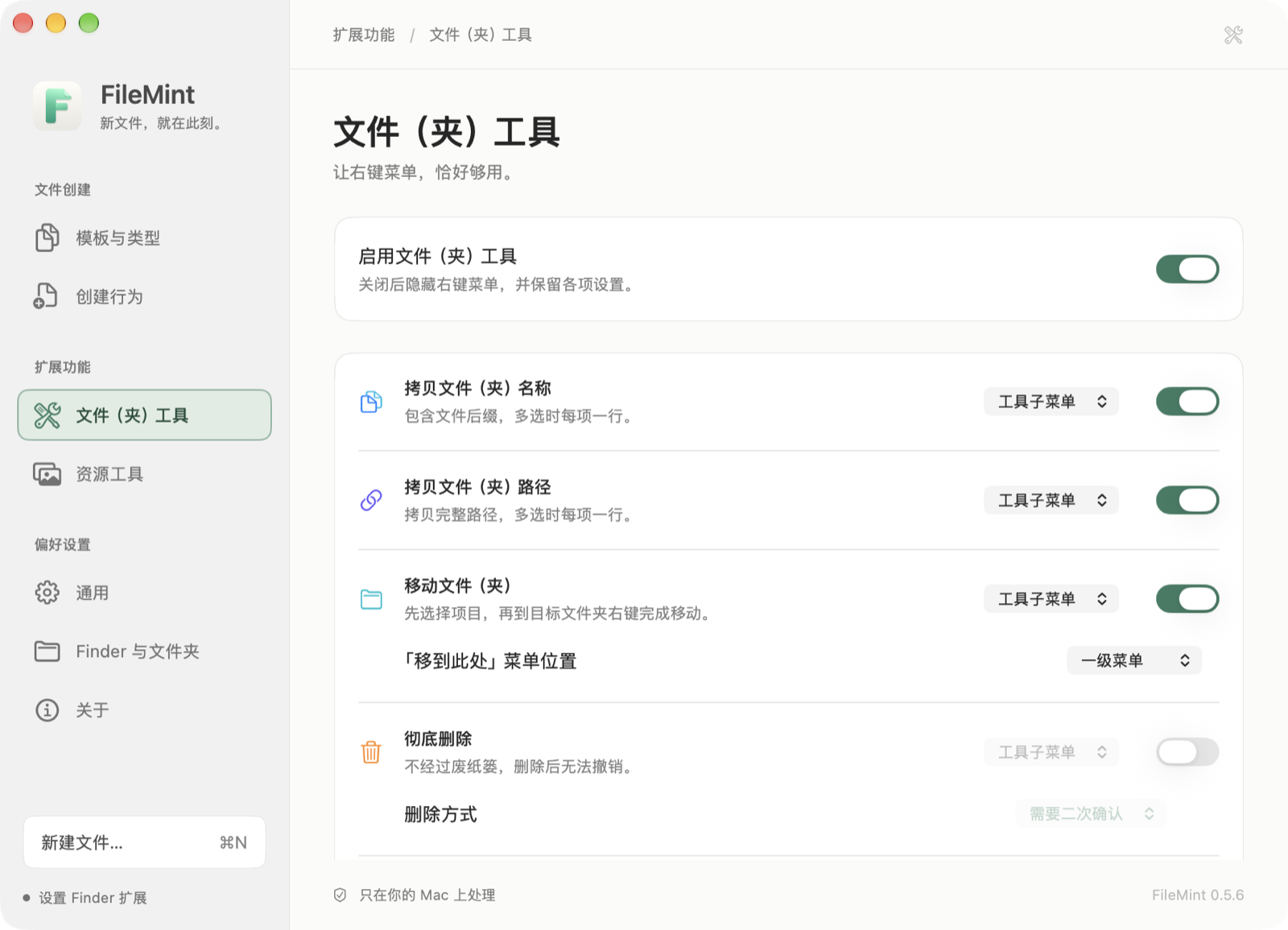Open the 一级菜单 position dropdown
The image size is (1288, 930).
(x=1134, y=660)
